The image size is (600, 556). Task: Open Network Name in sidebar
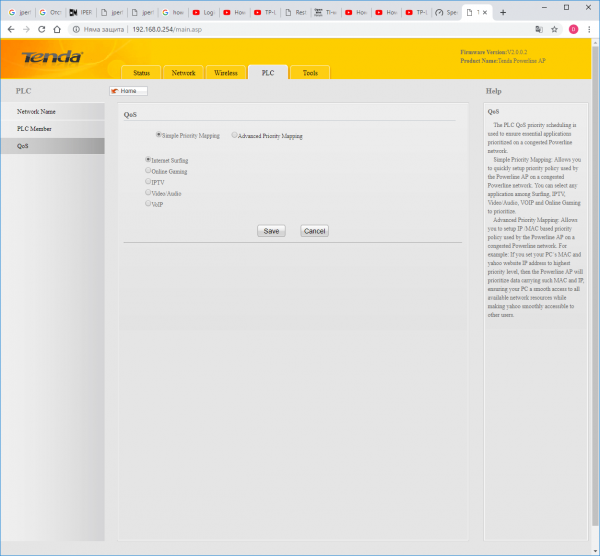(x=52, y=112)
